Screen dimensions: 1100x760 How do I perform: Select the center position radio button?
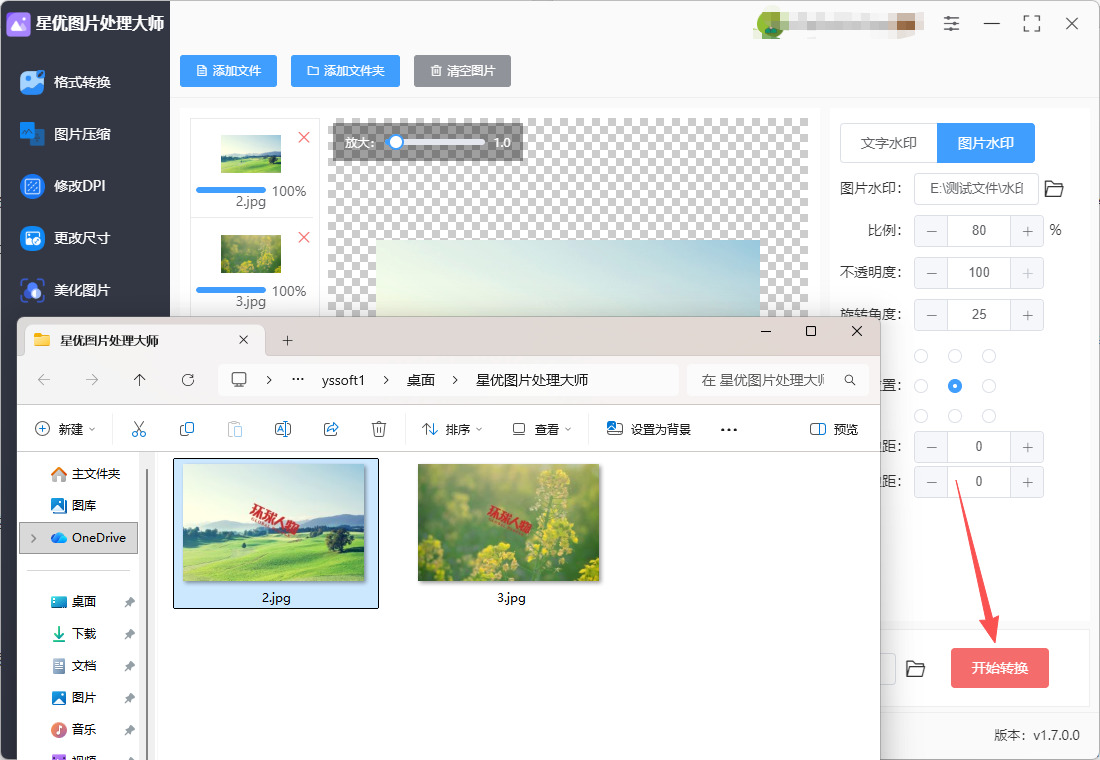[x=955, y=386]
